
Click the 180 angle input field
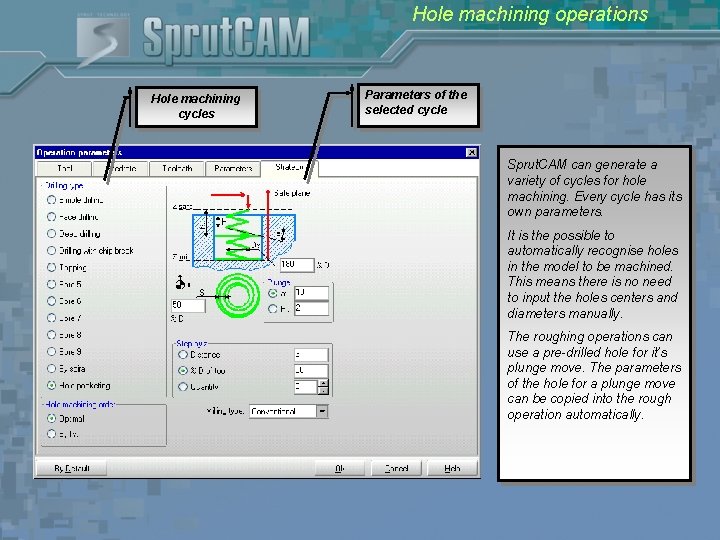(297, 264)
